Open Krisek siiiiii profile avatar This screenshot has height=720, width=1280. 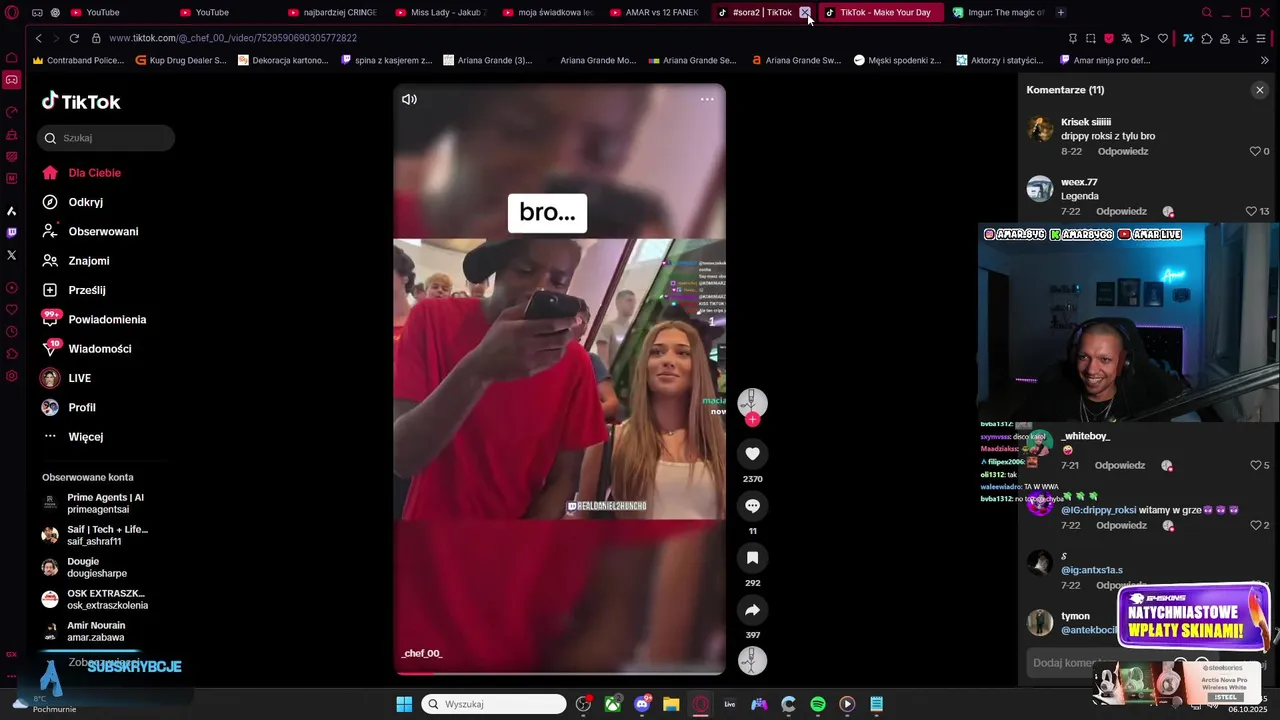coord(1040,129)
